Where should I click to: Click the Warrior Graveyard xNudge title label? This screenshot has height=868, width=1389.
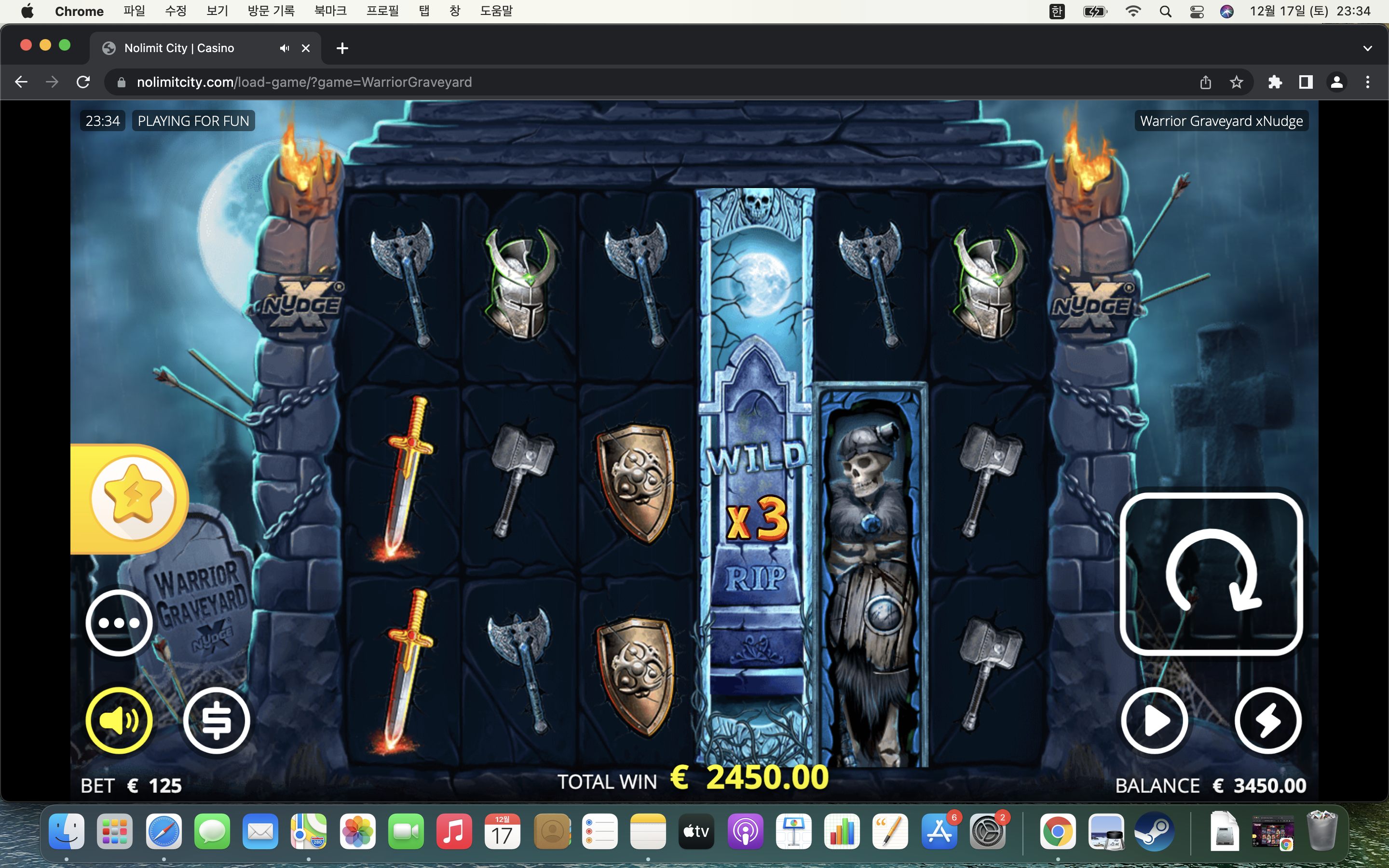pos(1221,121)
